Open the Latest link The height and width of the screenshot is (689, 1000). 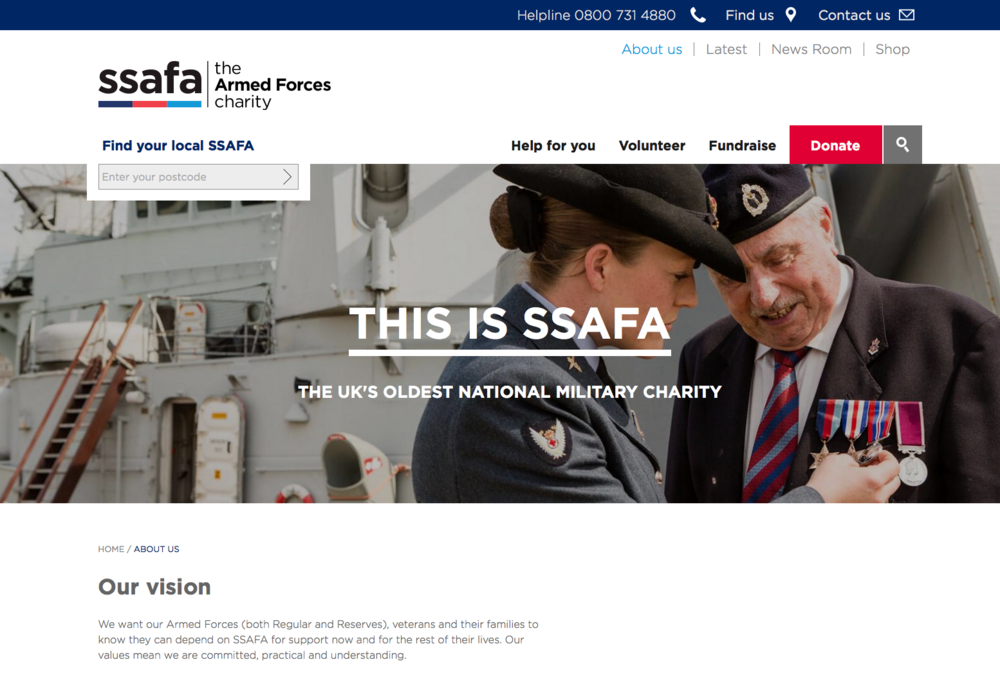726,49
